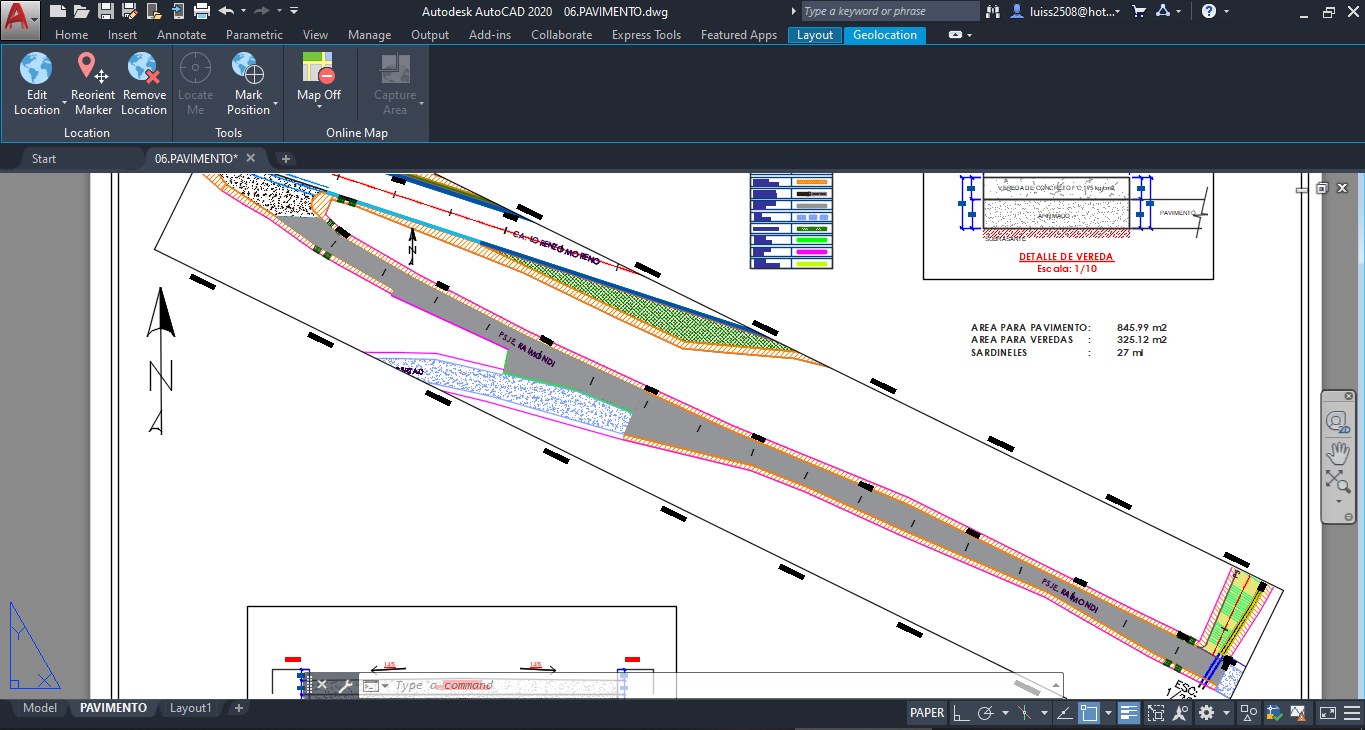Expand the Map Off dropdown arrow

coord(319,106)
